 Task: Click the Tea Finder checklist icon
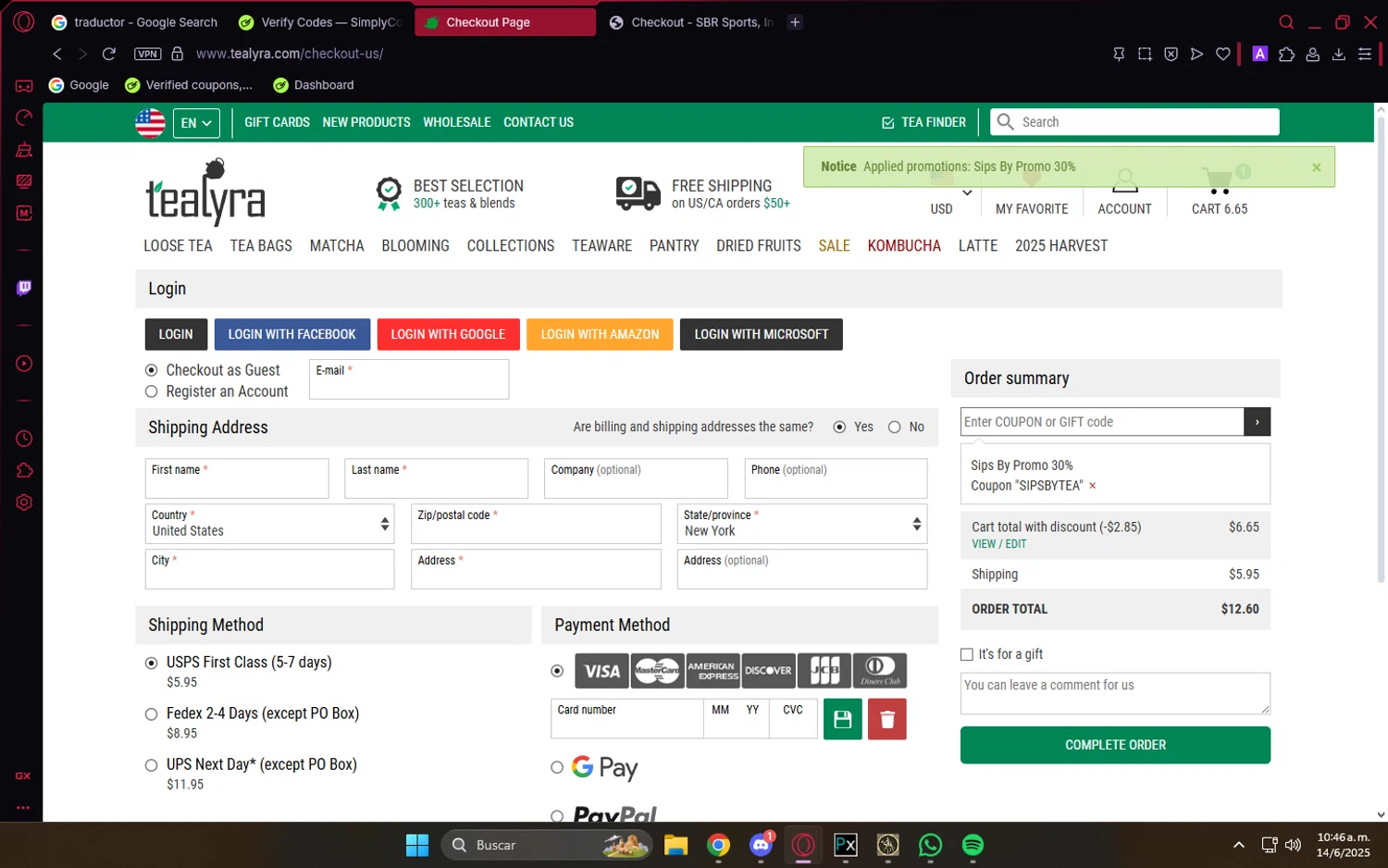[x=888, y=122]
